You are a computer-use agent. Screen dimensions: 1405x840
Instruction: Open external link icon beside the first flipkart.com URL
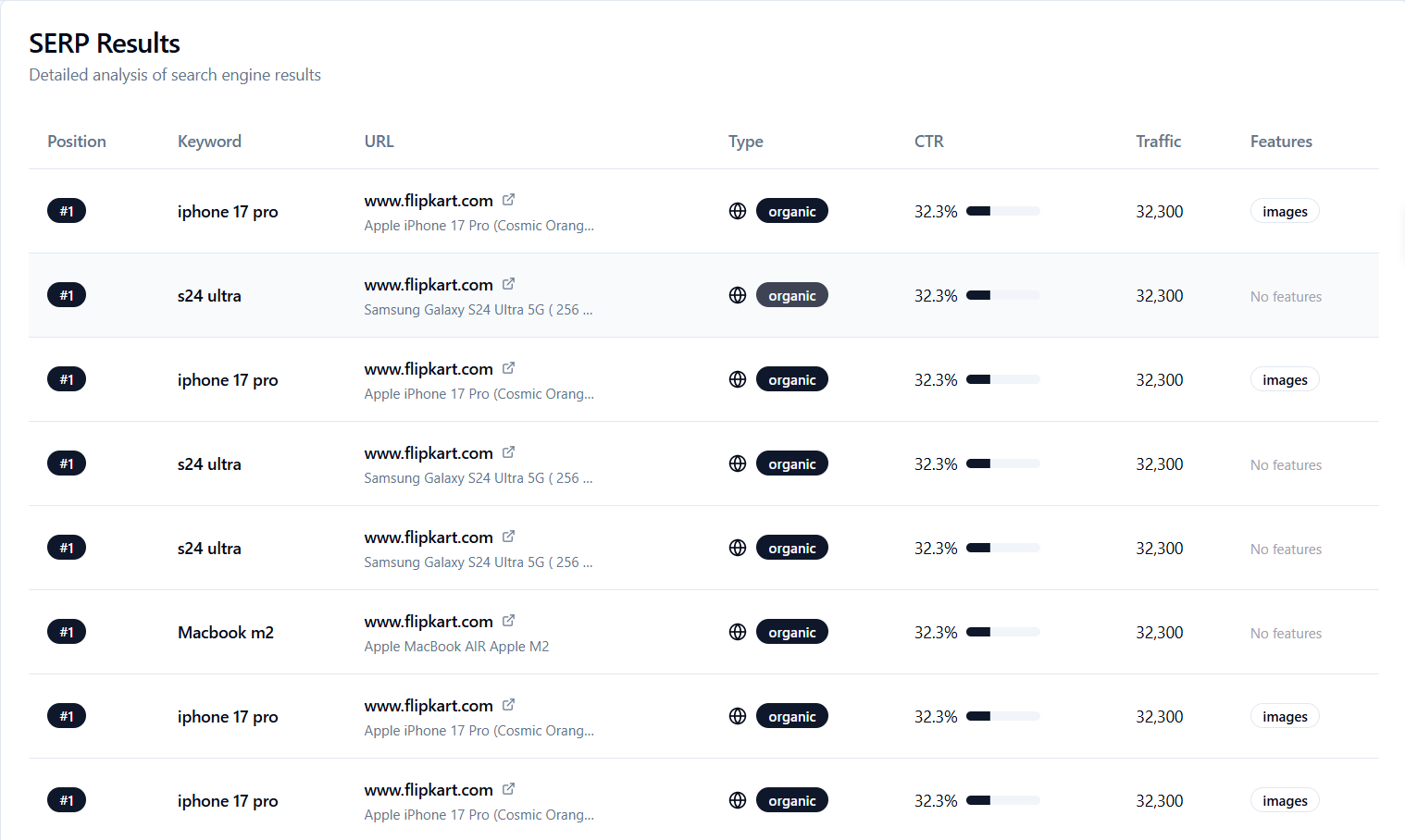[x=508, y=199]
